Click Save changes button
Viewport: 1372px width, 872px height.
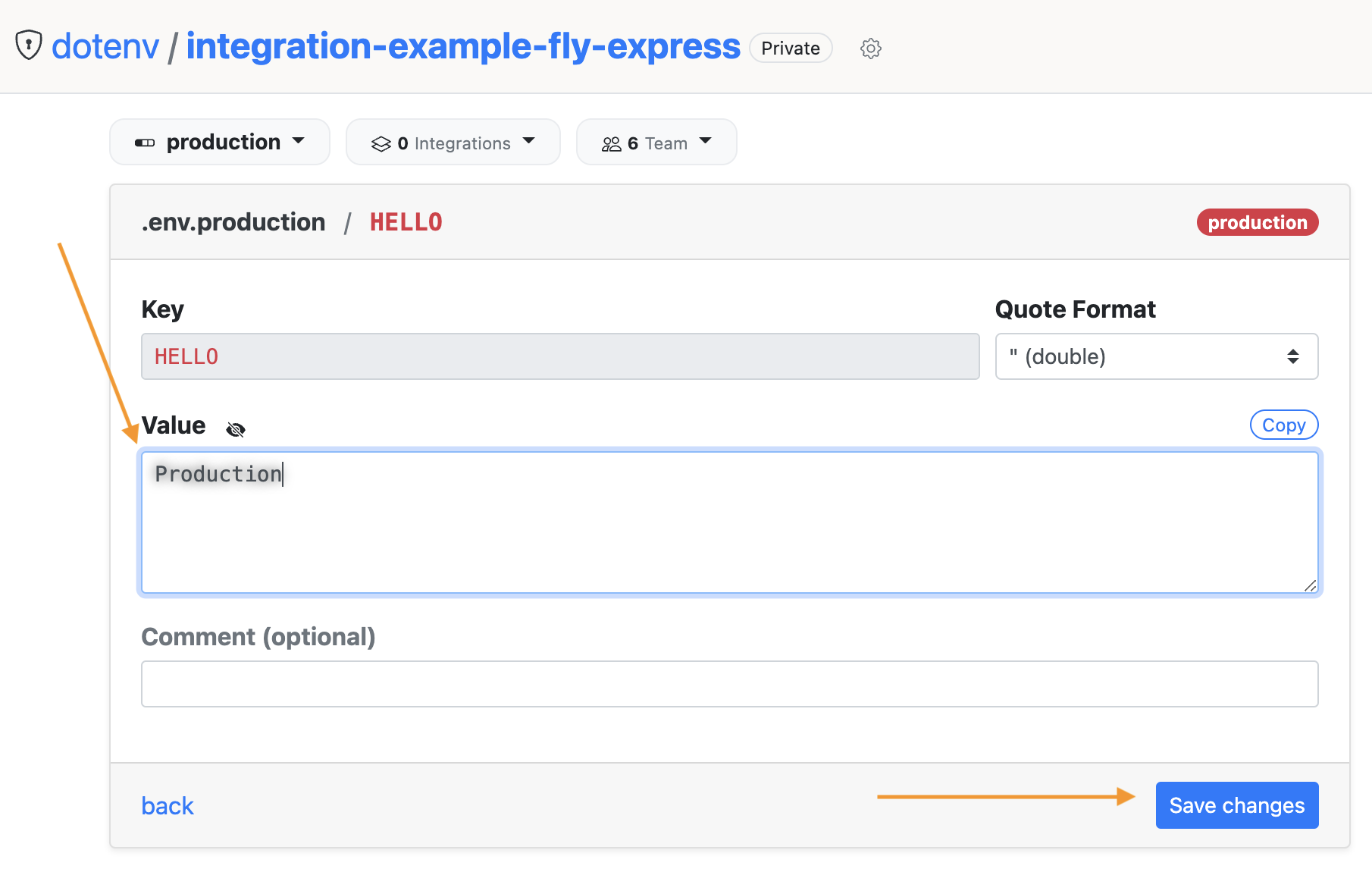point(1237,805)
